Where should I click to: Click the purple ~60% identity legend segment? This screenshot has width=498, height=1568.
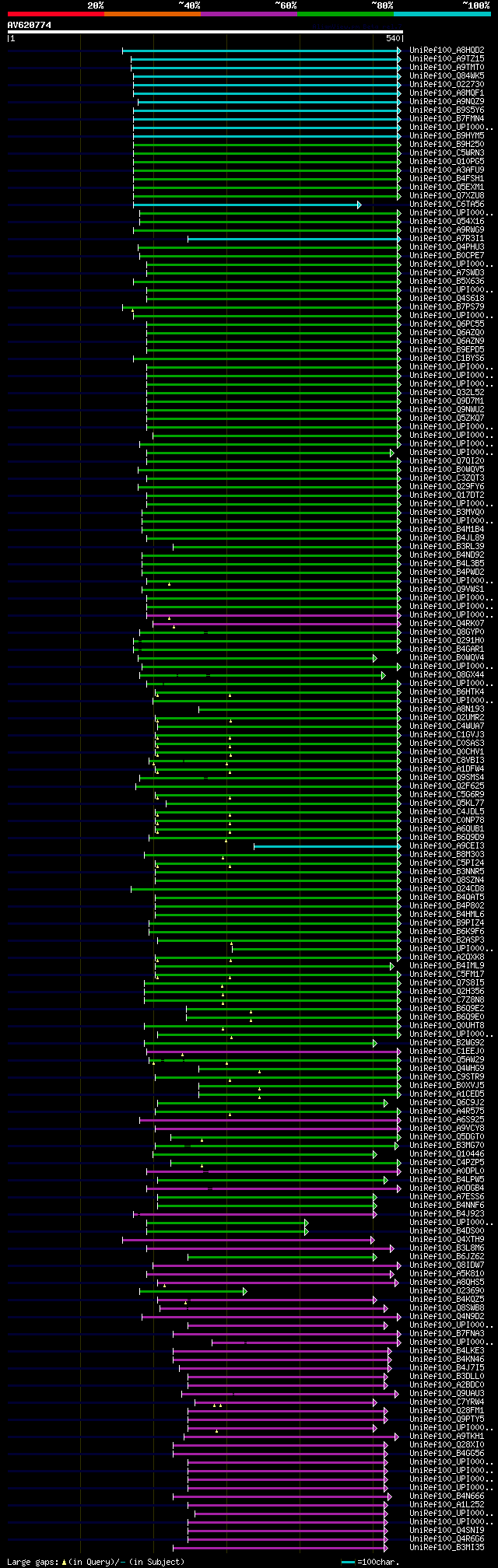[x=248, y=14]
